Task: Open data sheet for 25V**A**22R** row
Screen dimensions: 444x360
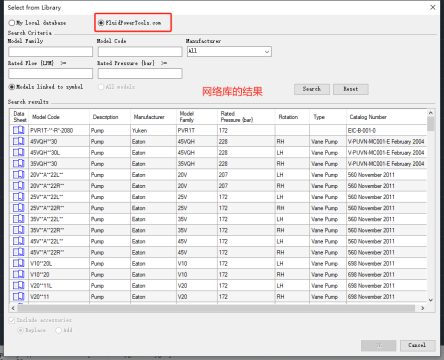Action: 19,208
